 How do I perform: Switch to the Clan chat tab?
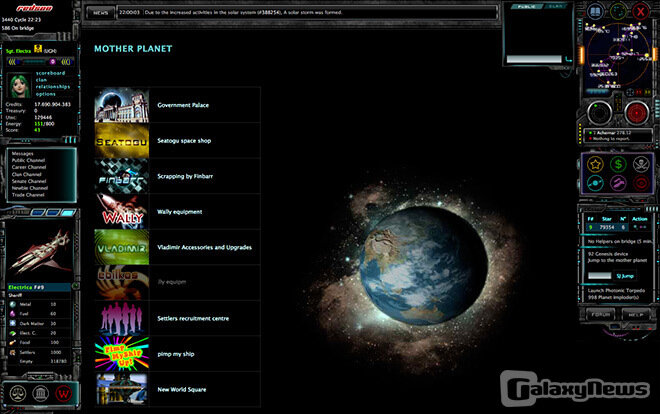tap(555, 6)
